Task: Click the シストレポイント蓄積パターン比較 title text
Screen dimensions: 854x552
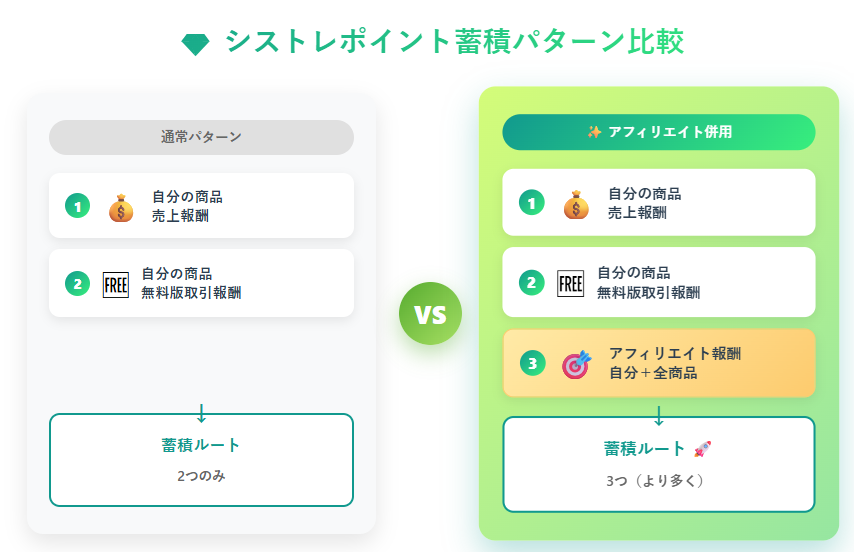Action: tap(455, 42)
